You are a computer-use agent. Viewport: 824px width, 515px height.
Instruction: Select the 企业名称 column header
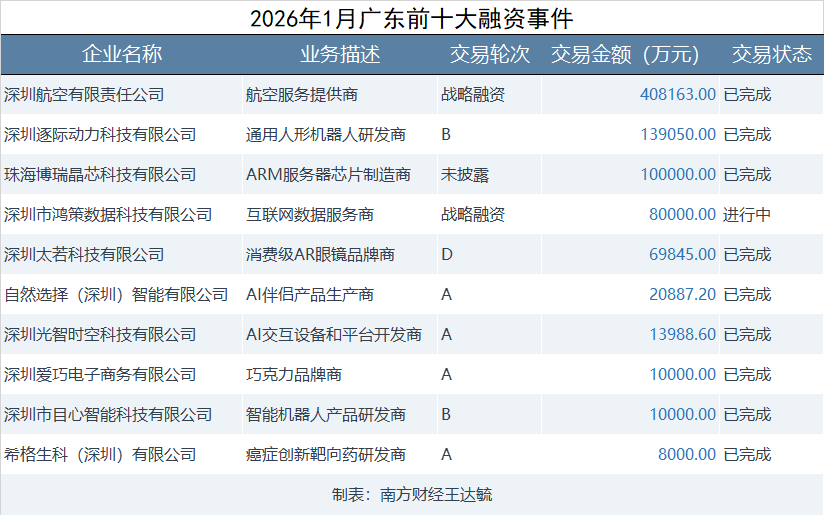tap(121, 55)
